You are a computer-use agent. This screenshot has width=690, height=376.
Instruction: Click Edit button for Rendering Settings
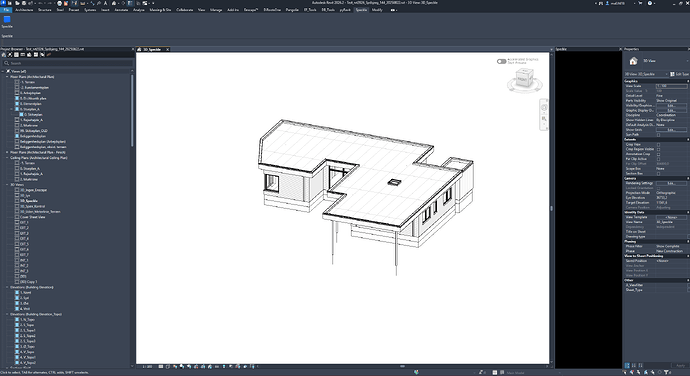click(671, 183)
